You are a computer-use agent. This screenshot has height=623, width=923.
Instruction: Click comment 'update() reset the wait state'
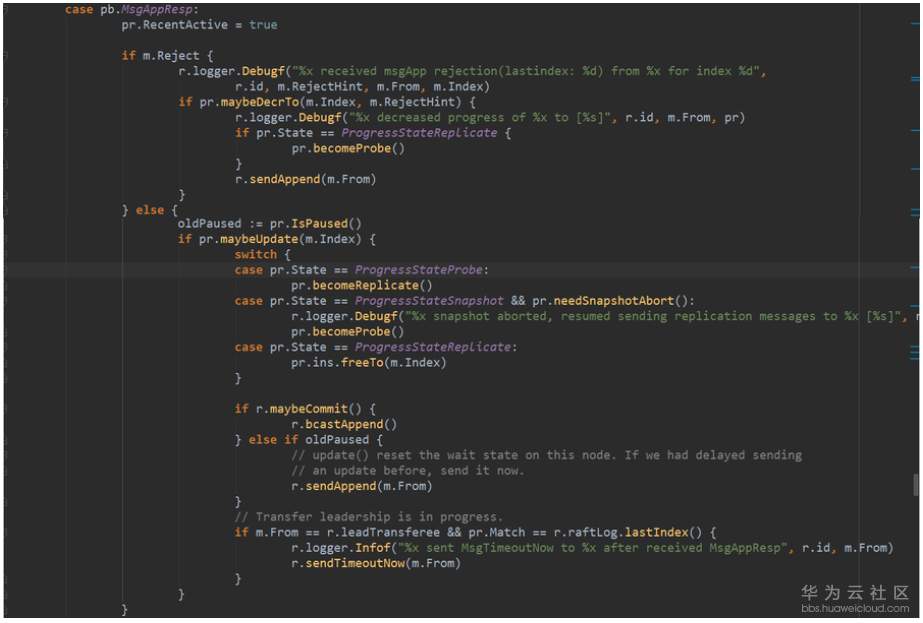546,455
